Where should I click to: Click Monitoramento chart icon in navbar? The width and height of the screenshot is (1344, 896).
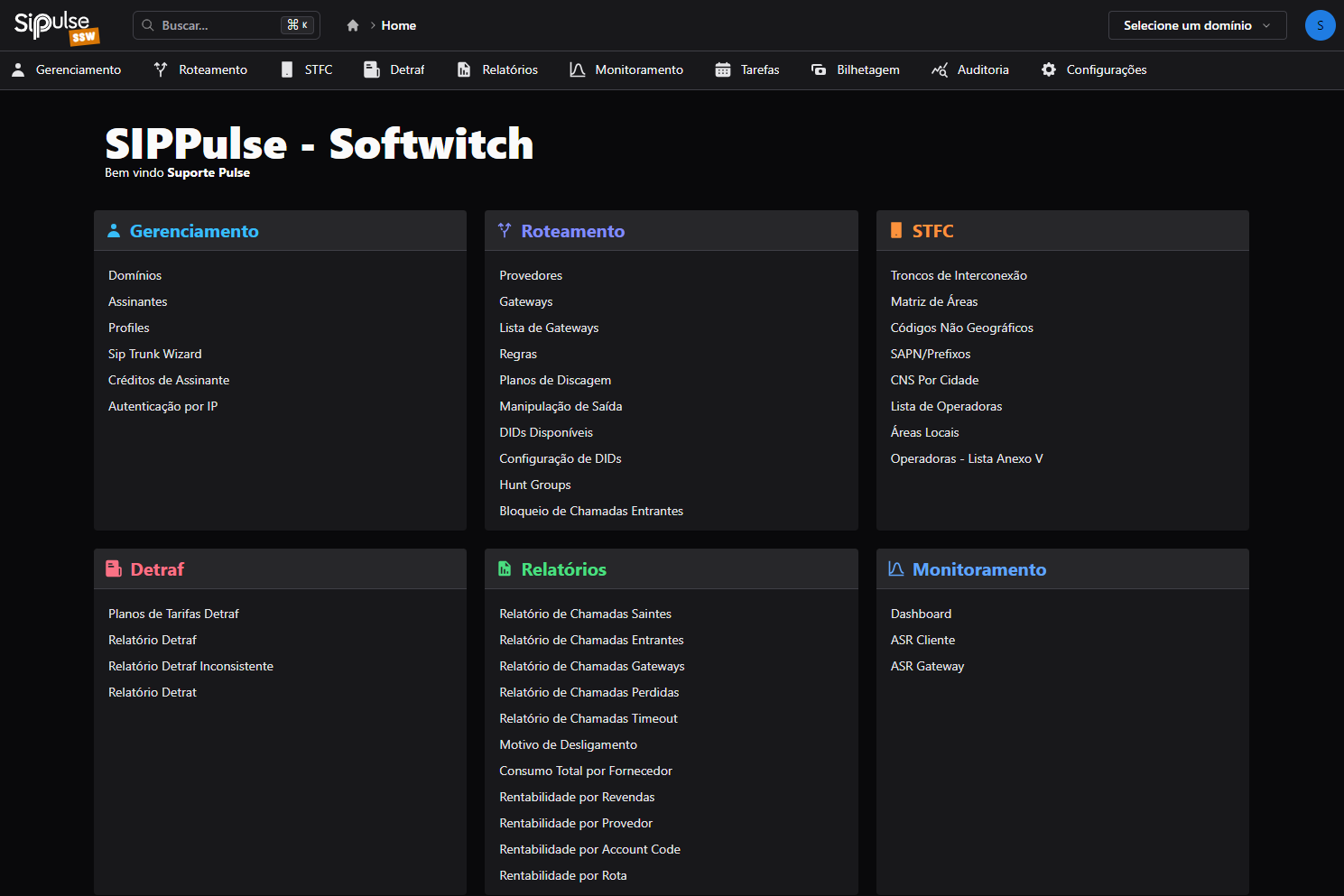[x=578, y=69]
